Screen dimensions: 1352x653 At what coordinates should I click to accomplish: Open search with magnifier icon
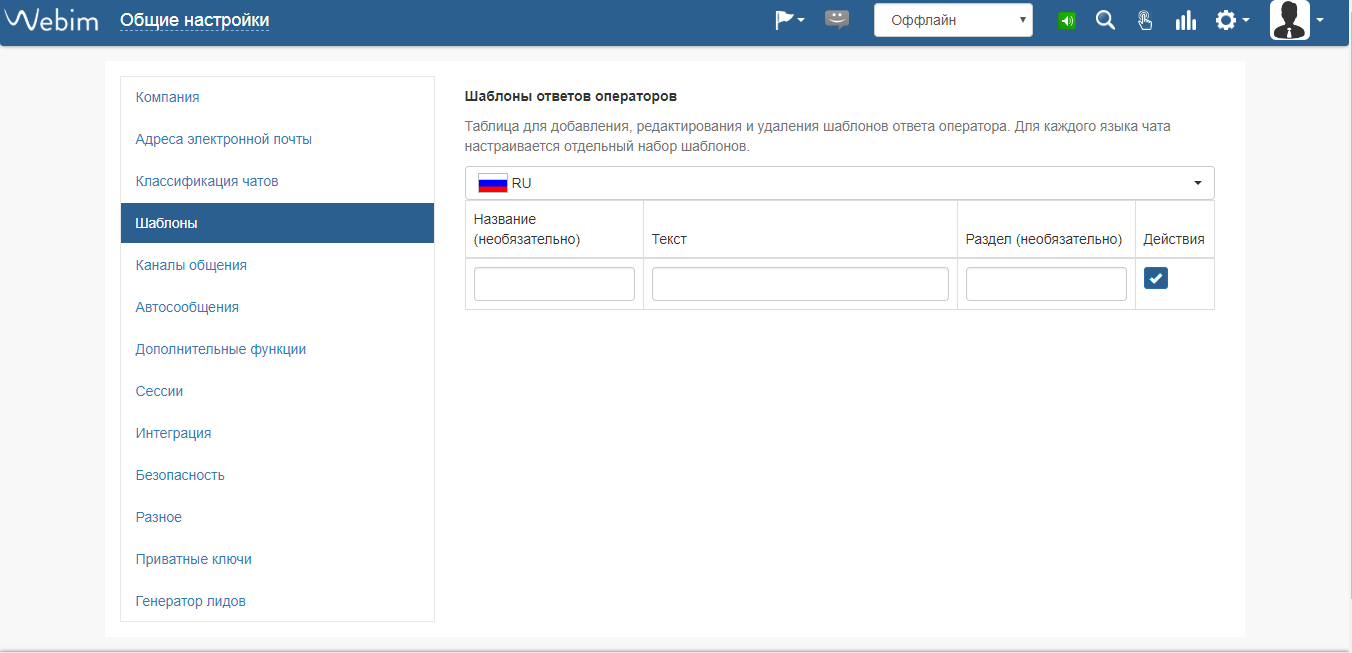click(1105, 20)
